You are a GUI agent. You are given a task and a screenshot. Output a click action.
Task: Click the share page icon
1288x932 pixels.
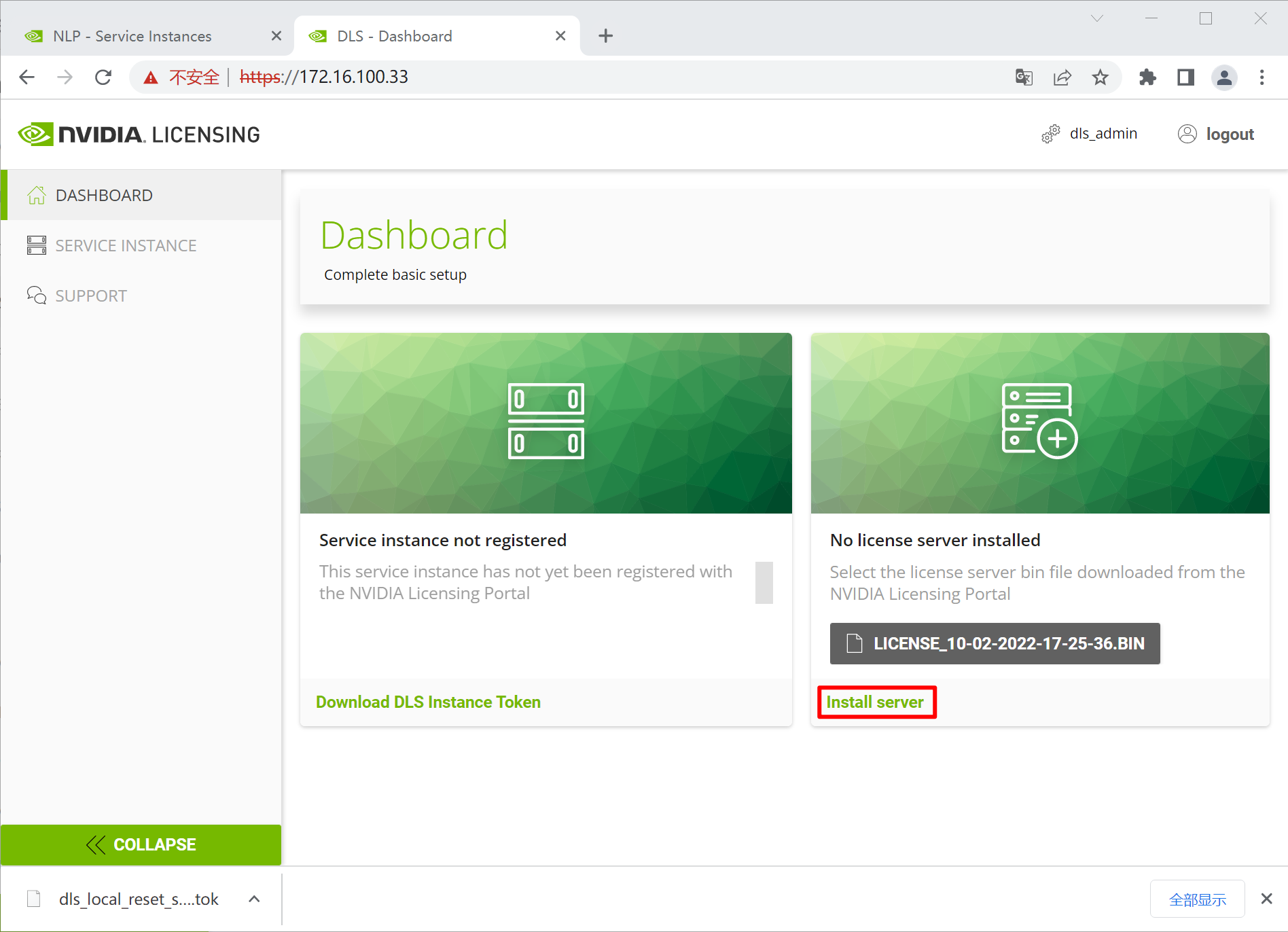(x=1062, y=77)
